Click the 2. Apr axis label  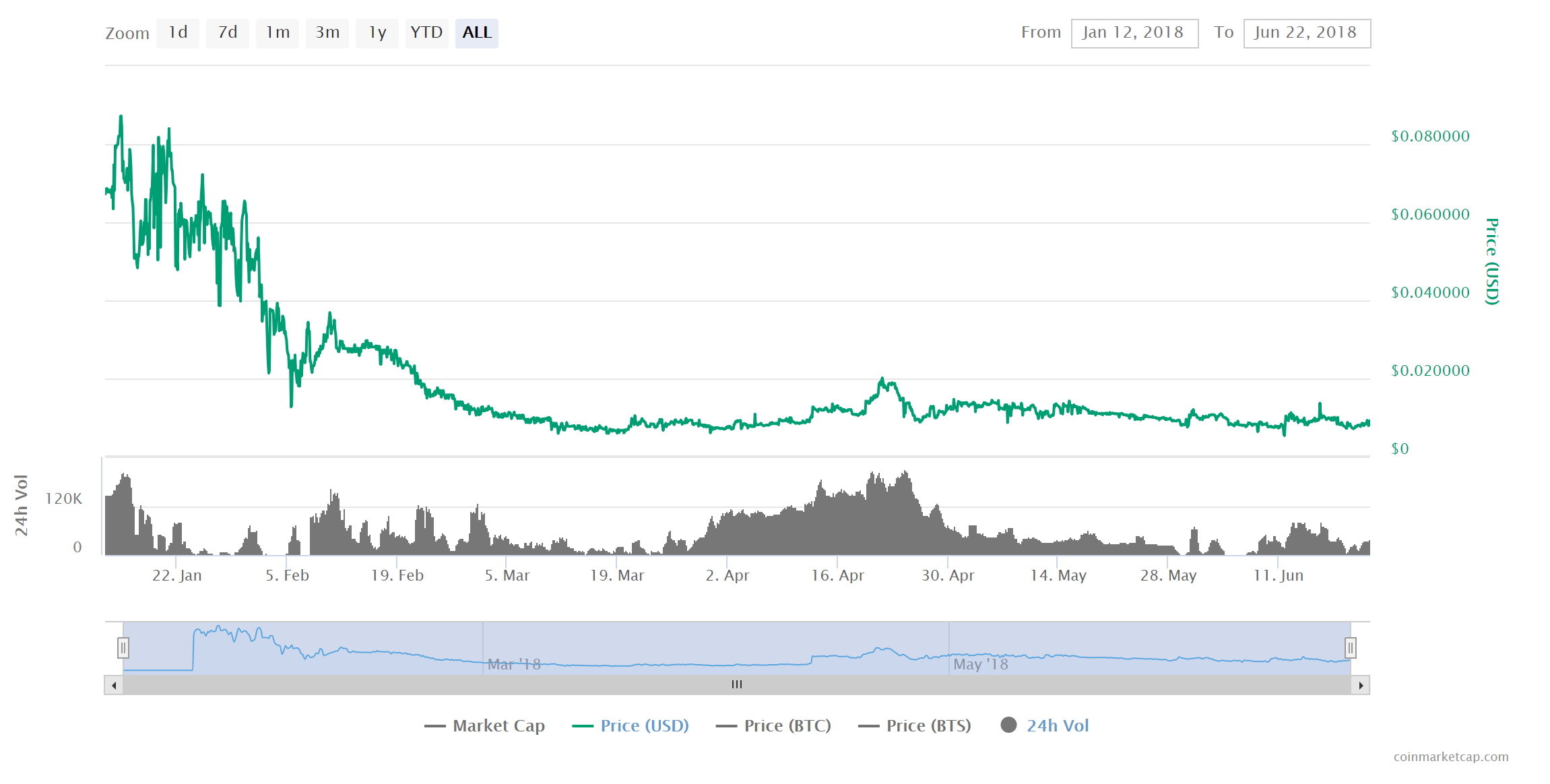pyautogui.click(x=728, y=575)
